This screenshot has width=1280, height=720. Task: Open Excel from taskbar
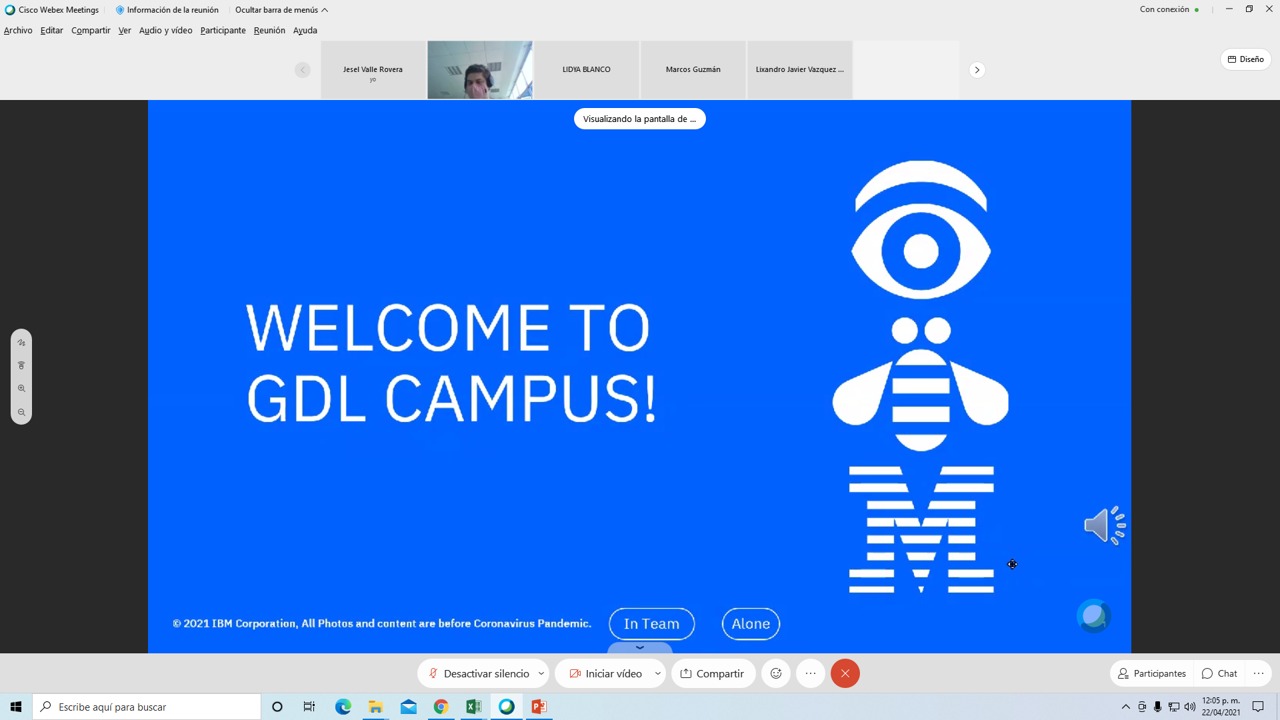pyautogui.click(x=474, y=707)
